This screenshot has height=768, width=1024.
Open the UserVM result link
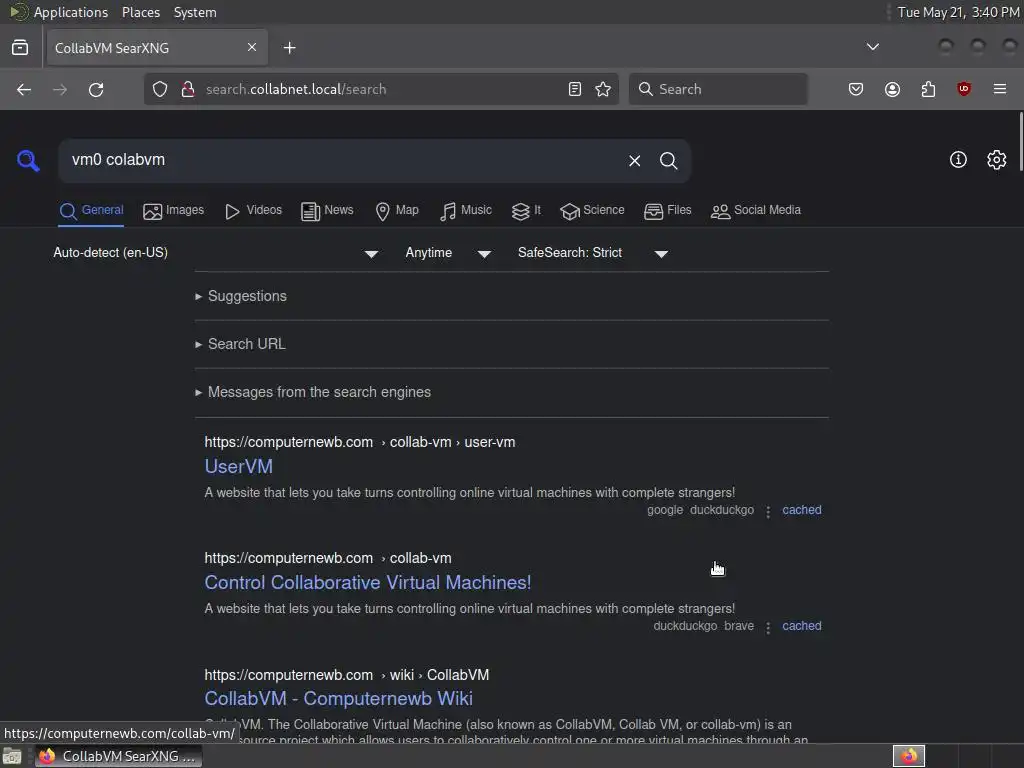click(238, 466)
